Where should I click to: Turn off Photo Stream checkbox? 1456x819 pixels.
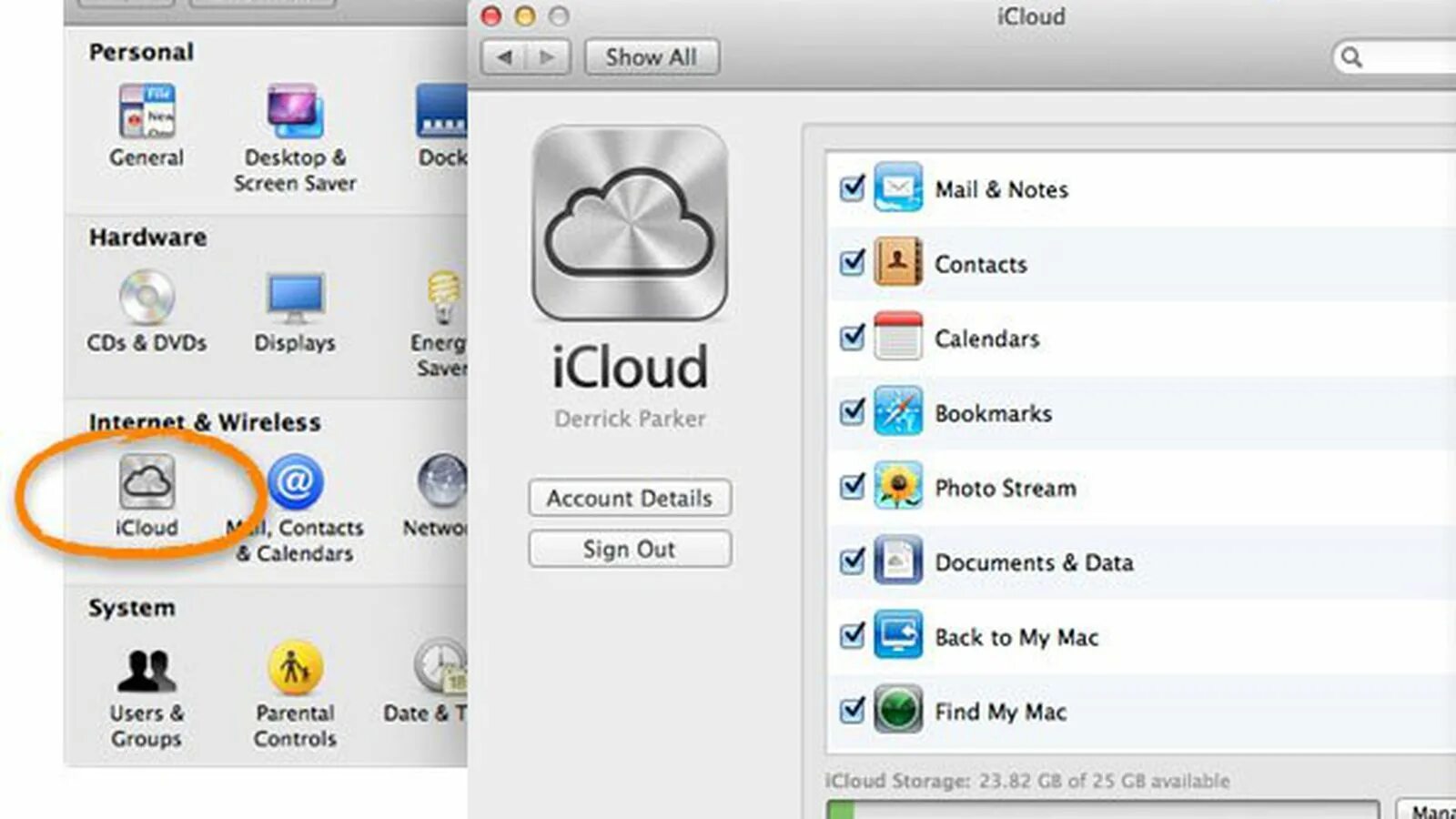point(852,486)
